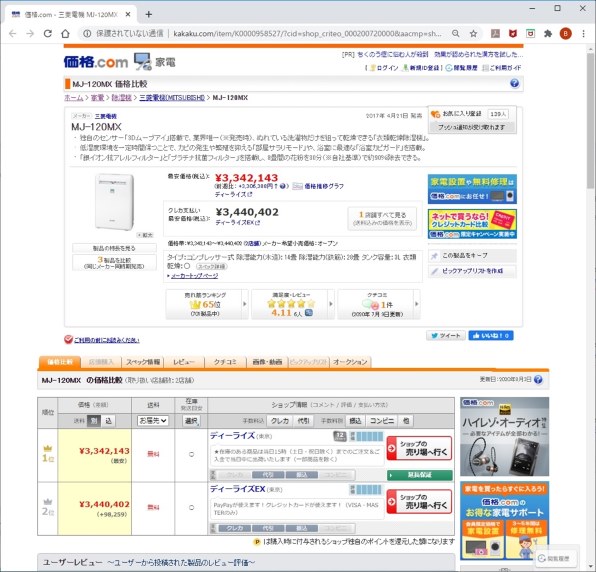Click 三菱電機(MITSUBISHI) breadcrumb link
This screenshot has width=596, height=572.
(172, 98)
